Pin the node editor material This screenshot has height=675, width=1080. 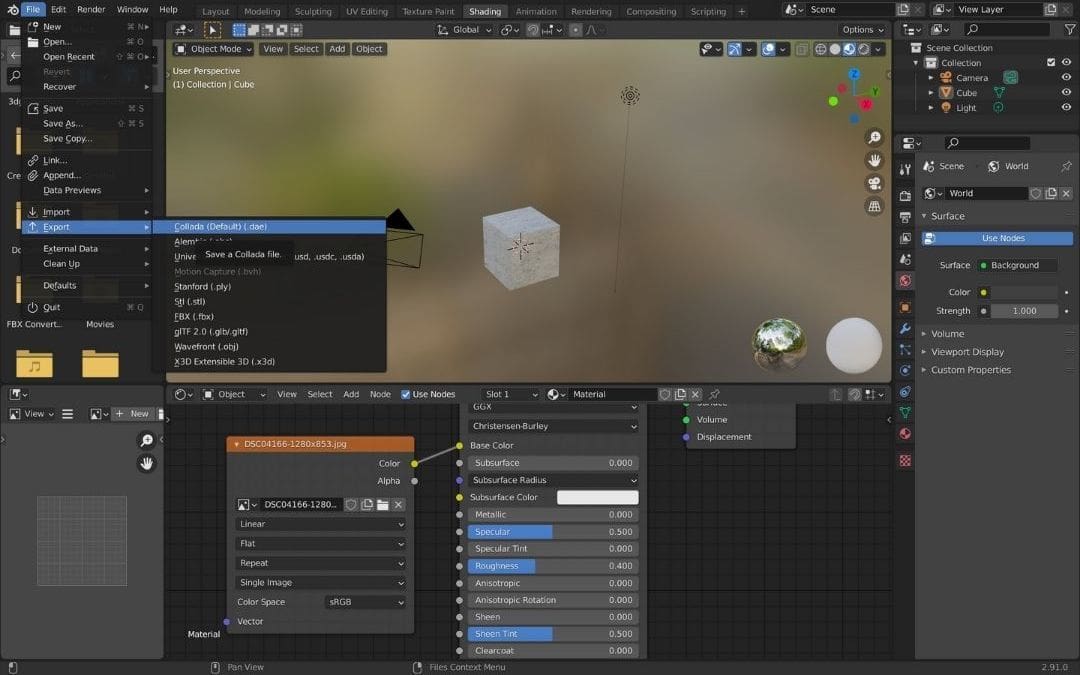714,395
